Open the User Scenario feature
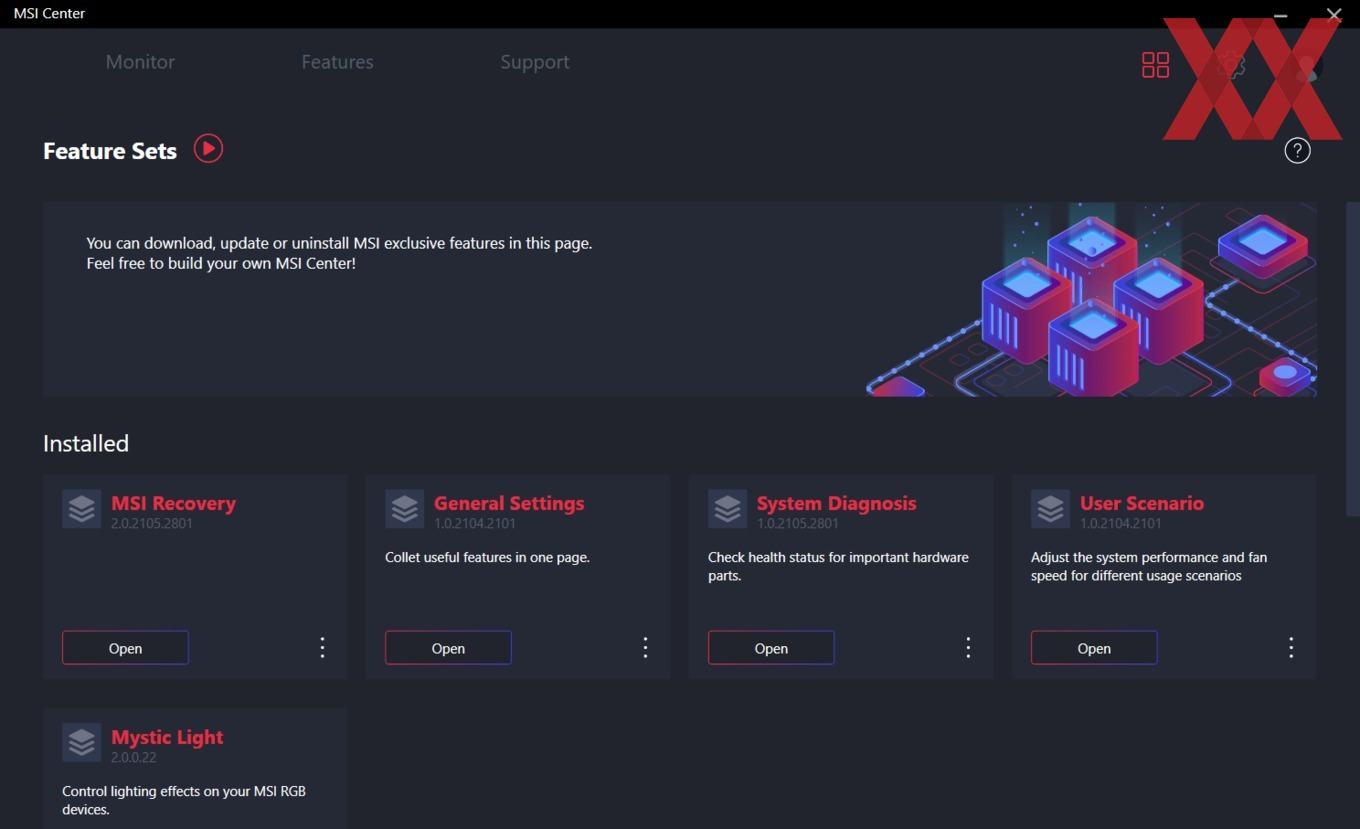Image resolution: width=1360 pixels, height=829 pixels. pyautogui.click(x=1094, y=648)
